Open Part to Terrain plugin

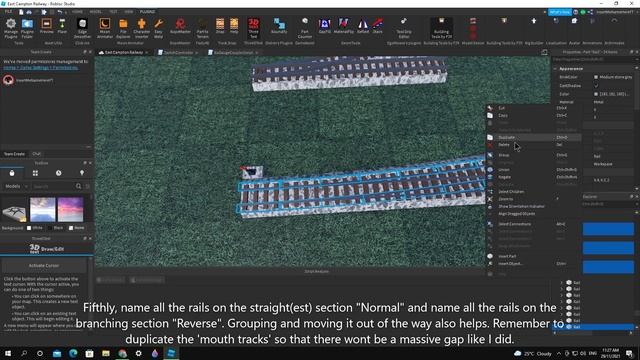(x=202, y=27)
